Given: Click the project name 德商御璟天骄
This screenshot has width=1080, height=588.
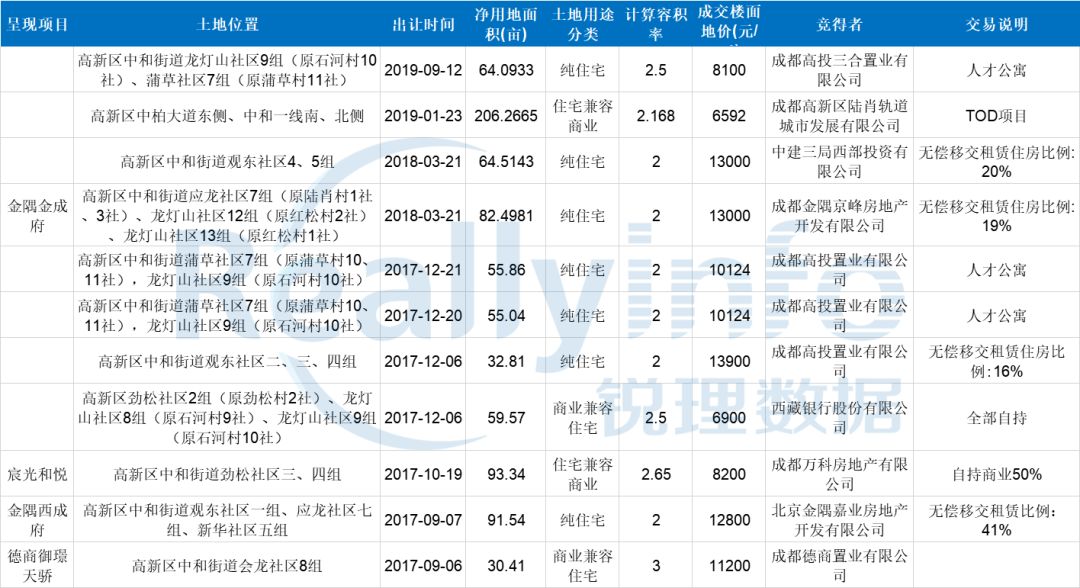Looking at the screenshot, I should 37,565.
